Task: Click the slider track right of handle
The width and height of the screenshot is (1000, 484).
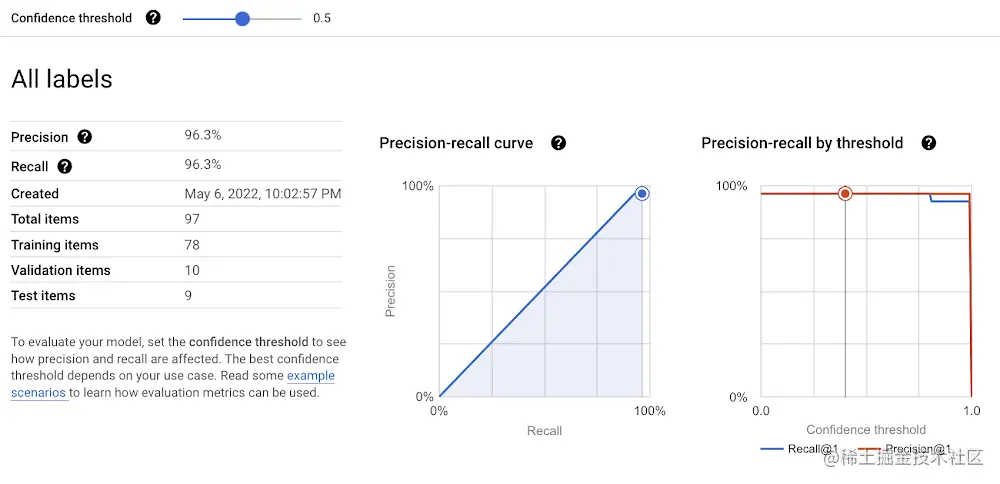Action: pos(276,18)
